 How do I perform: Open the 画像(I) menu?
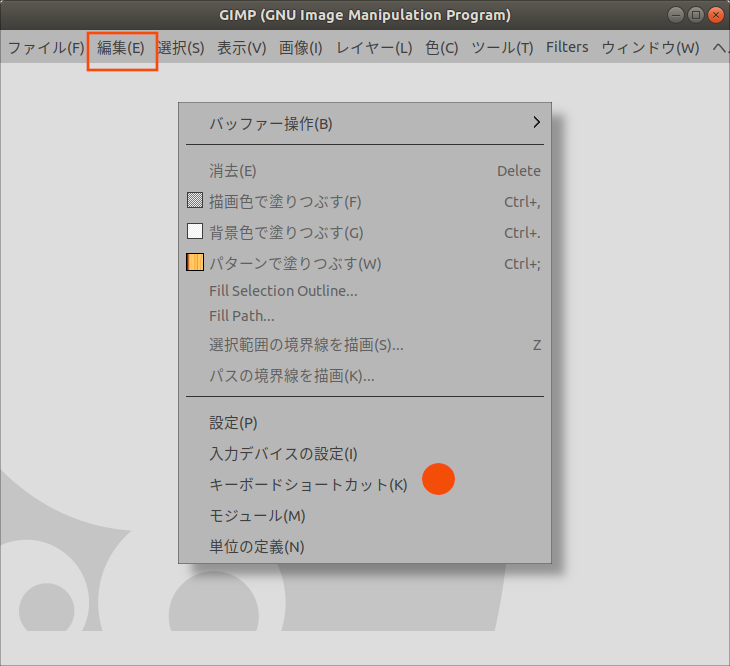(x=301, y=47)
